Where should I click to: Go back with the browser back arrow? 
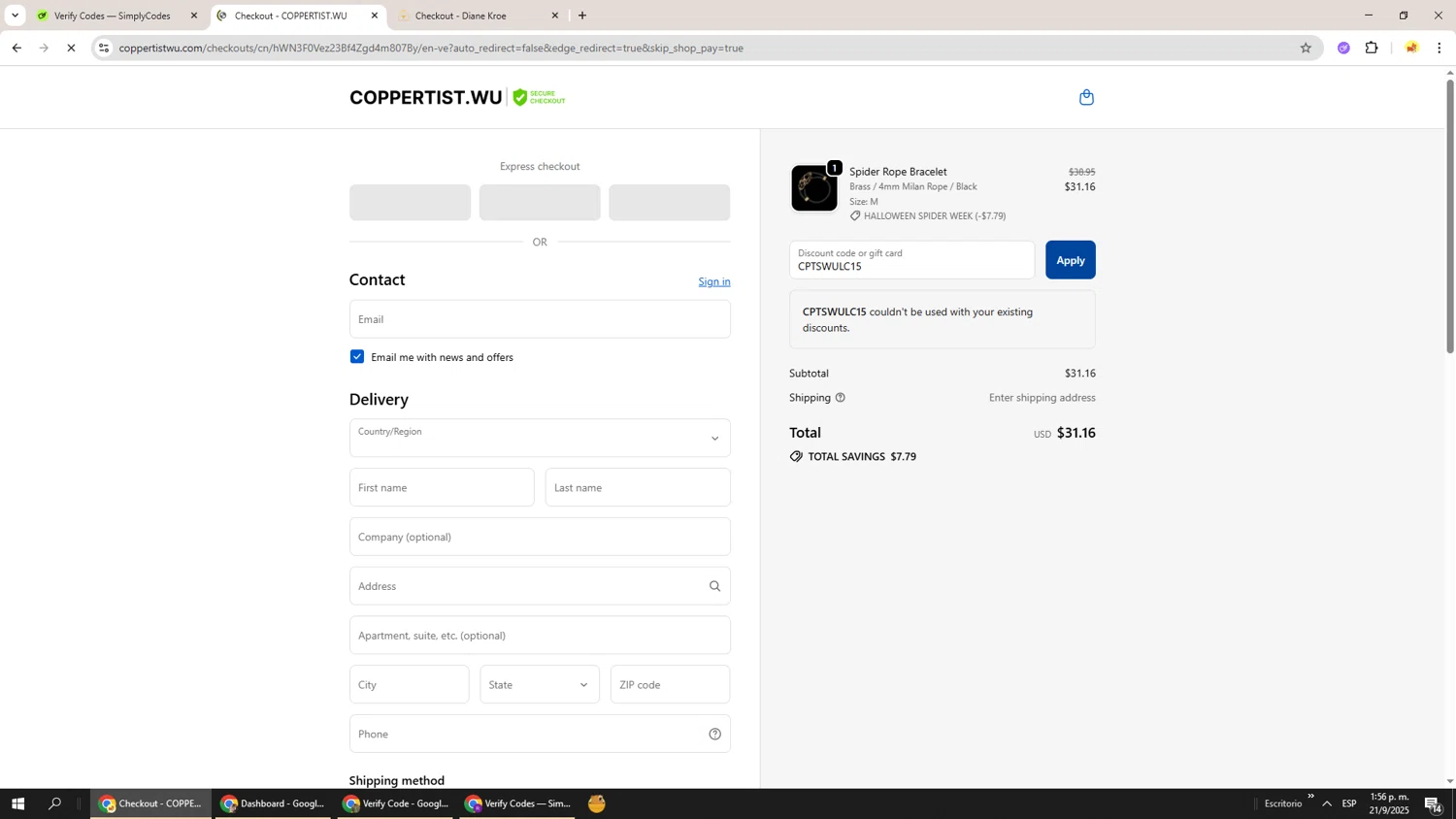17,48
